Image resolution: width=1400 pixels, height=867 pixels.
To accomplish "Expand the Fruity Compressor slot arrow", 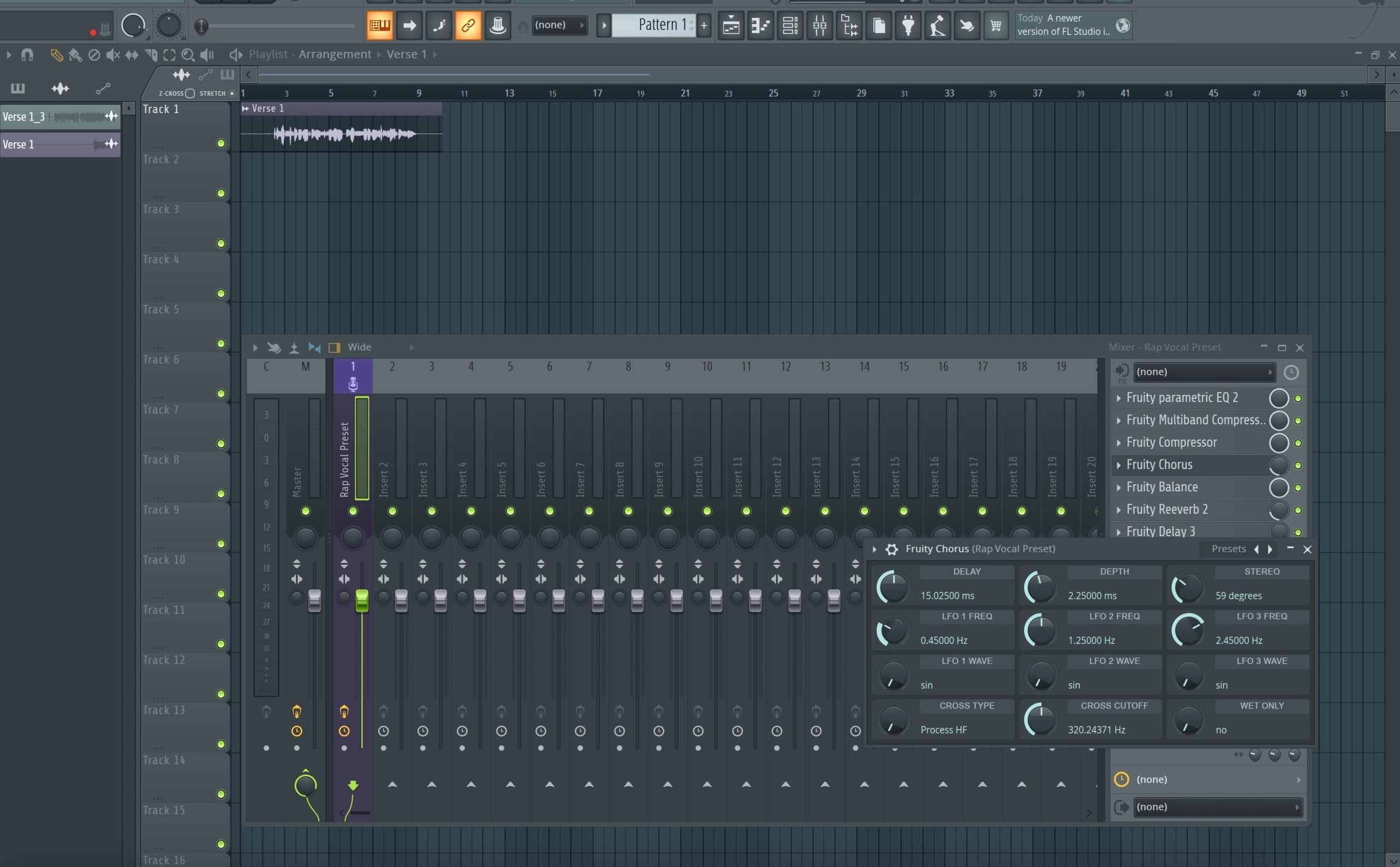I will (1118, 443).
